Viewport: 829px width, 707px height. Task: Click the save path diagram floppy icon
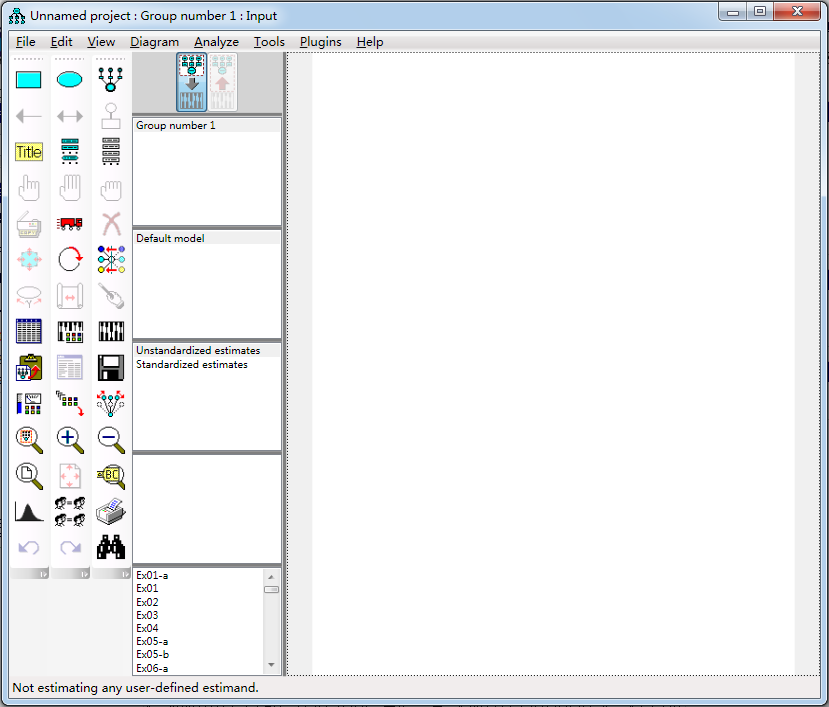pos(111,368)
